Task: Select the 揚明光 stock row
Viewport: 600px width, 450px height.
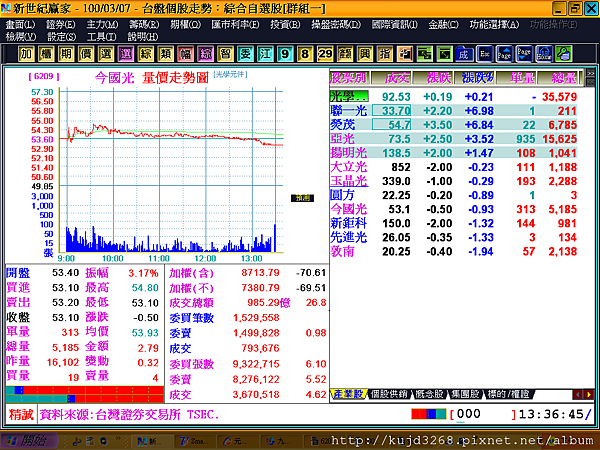Action: [x=453, y=153]
